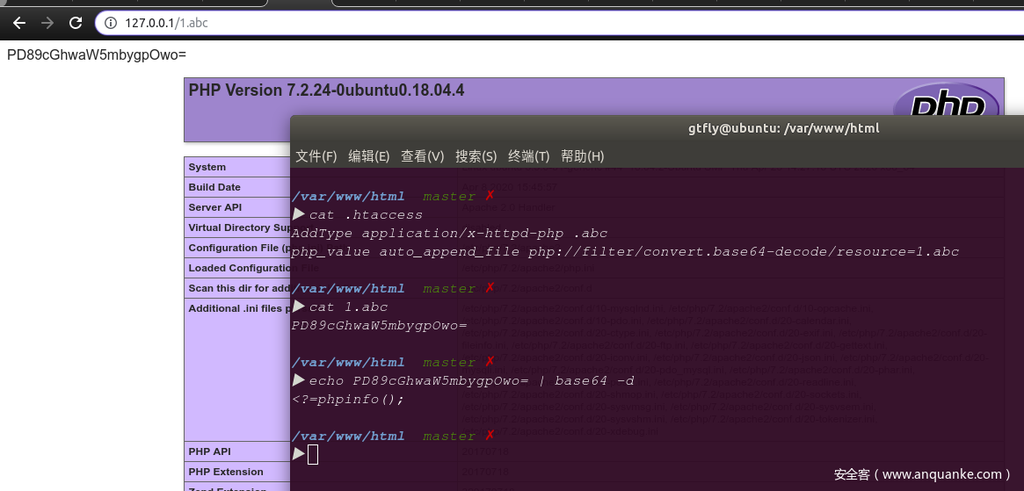Image resolution: width=1024 pixels, height=491 pixels.
Task: Click the red X after the first 'master'
Action: point(490,196)
